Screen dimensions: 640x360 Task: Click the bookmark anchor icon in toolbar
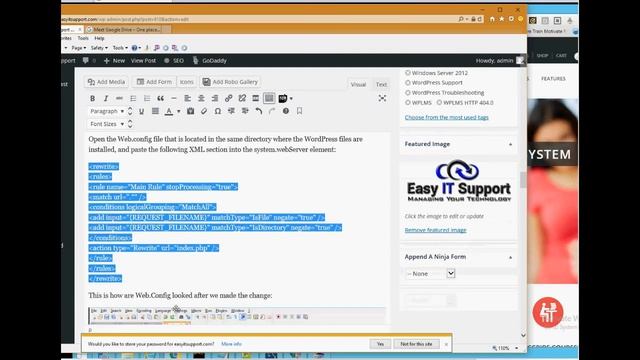pyautogui.click(x=299, y=111)
